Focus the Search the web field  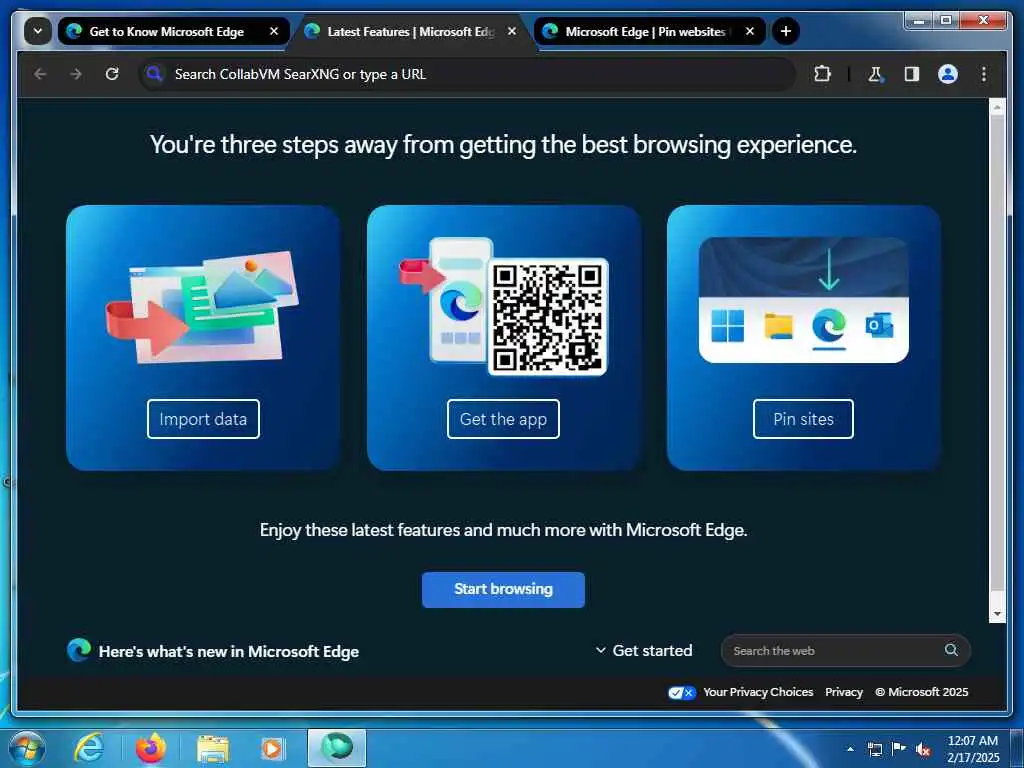point(846,650)
